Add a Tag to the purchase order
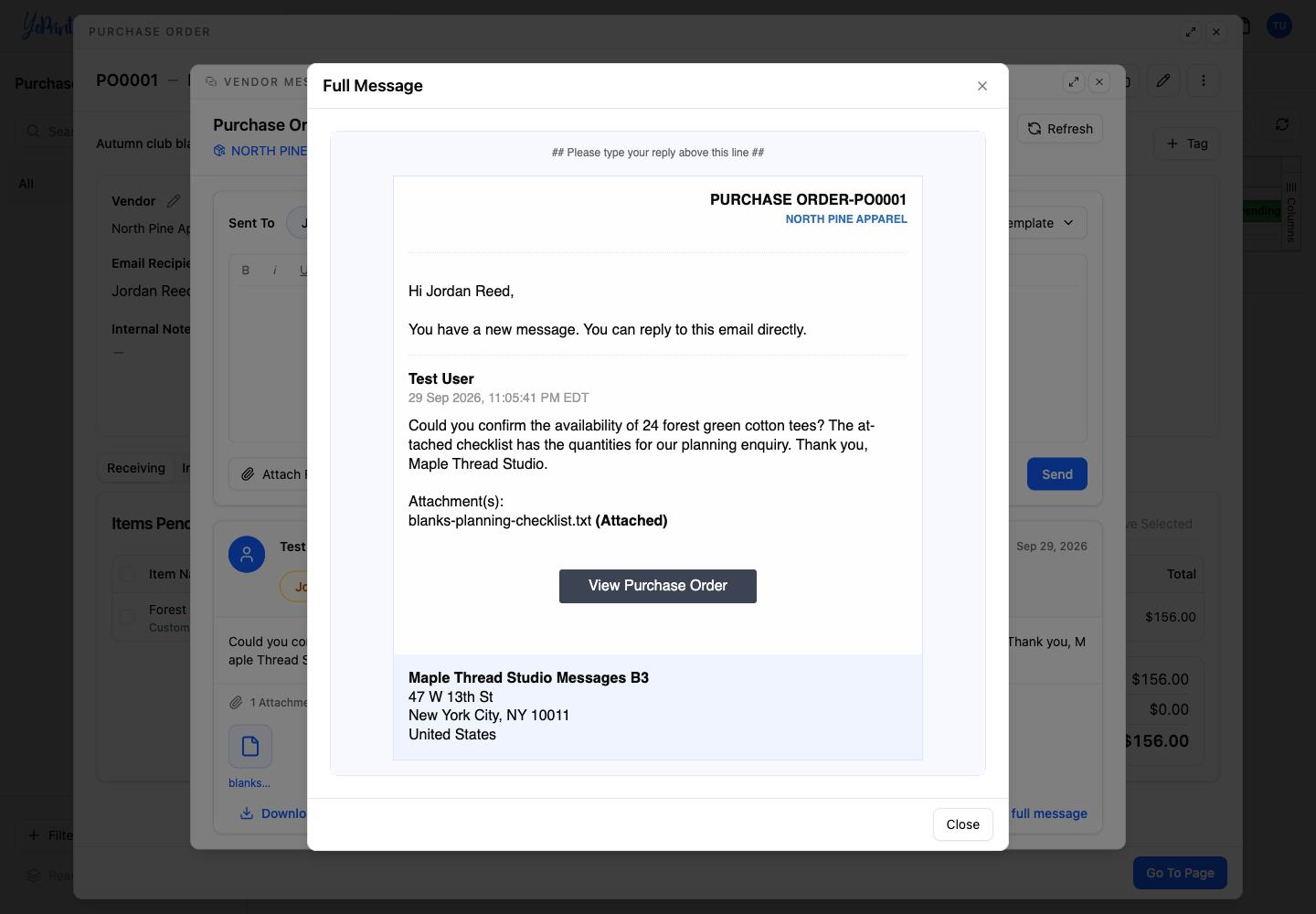The image size is (1316, 914). click(x=1186, y=143)
